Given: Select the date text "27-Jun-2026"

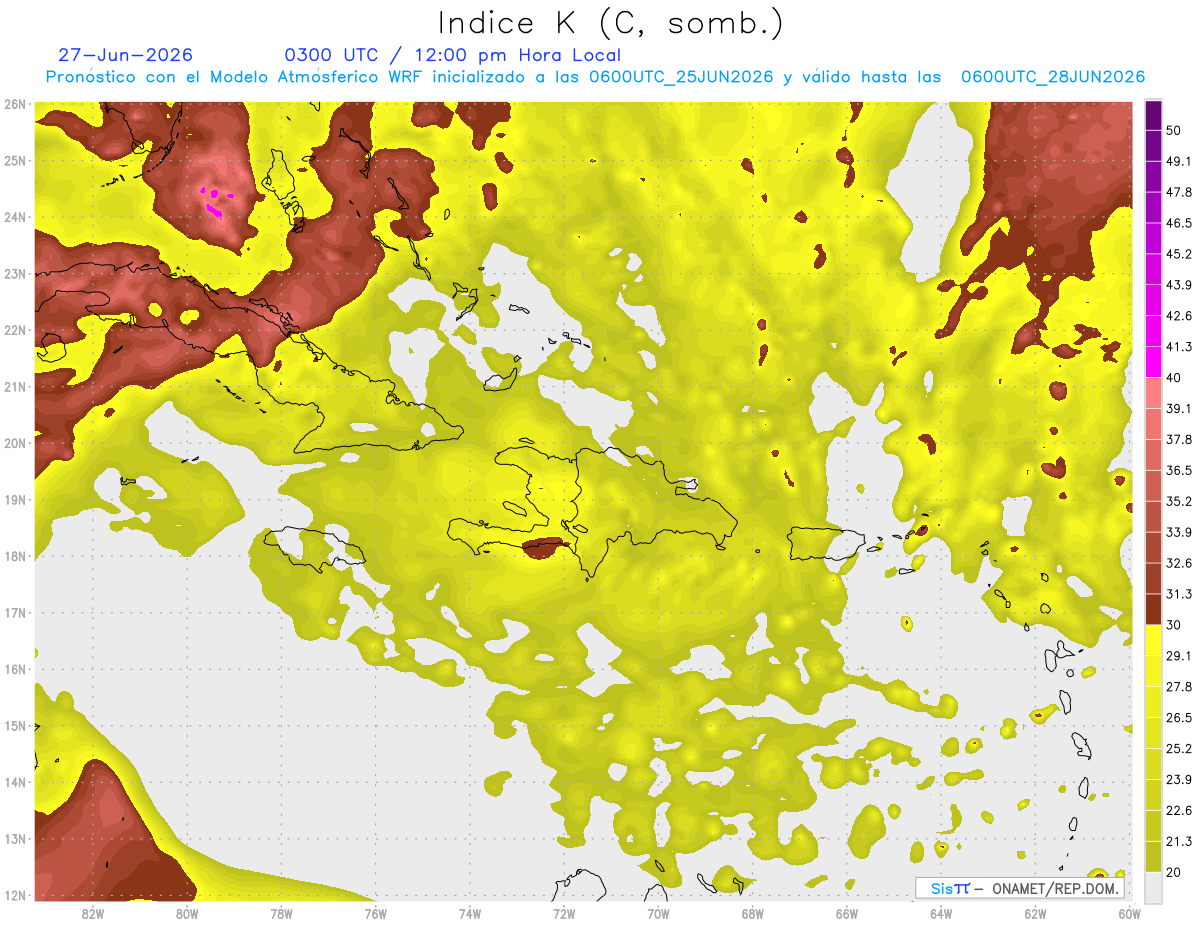Looking at the screenshot, I should (x=125, y=55).
